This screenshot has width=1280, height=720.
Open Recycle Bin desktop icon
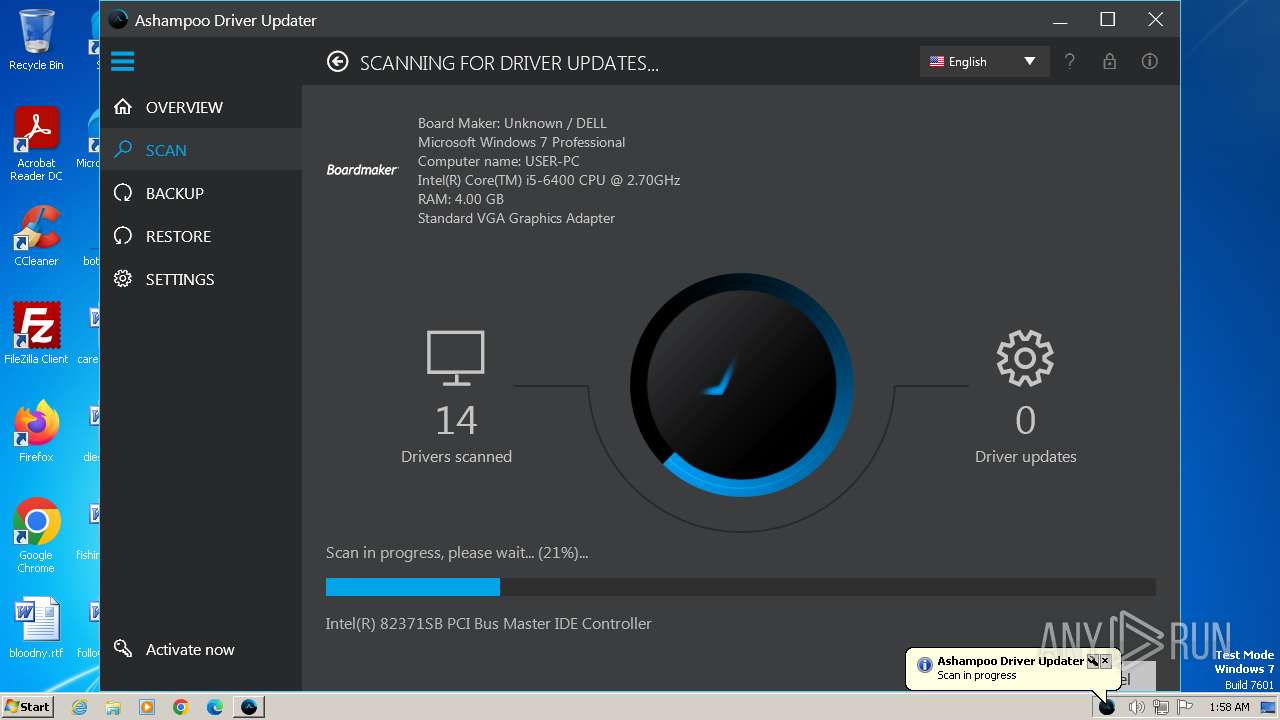[36, 40]
